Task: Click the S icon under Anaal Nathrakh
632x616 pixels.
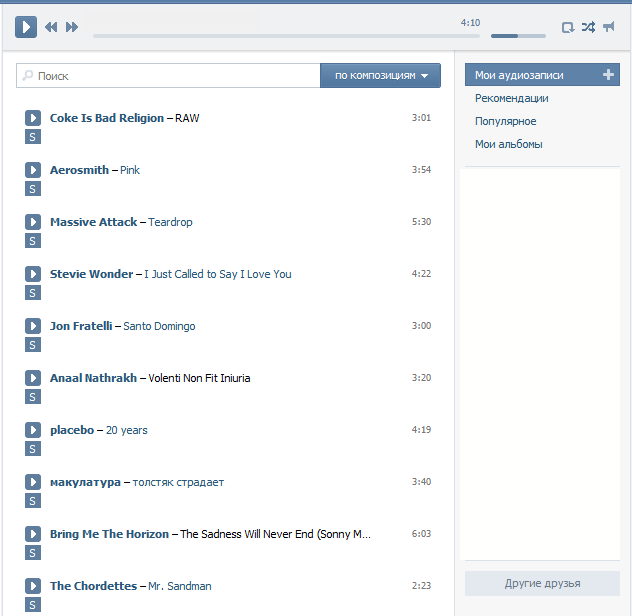Action: [33, 397]
